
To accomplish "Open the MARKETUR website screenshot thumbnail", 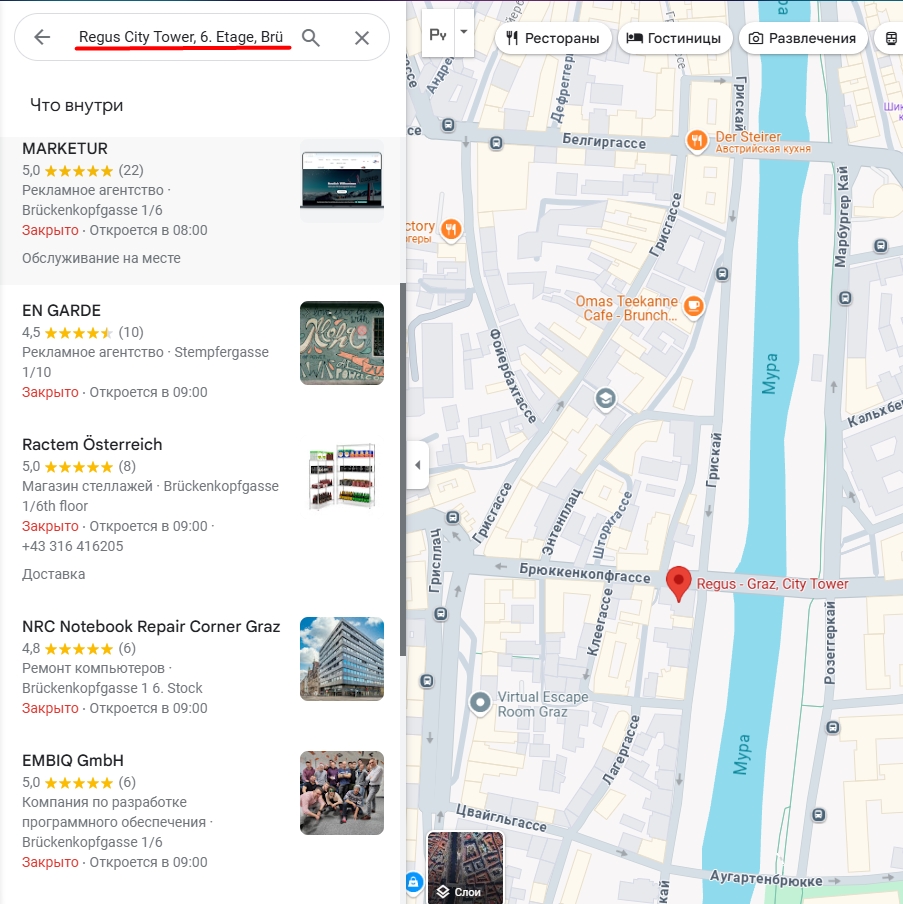I will (342, 181).
